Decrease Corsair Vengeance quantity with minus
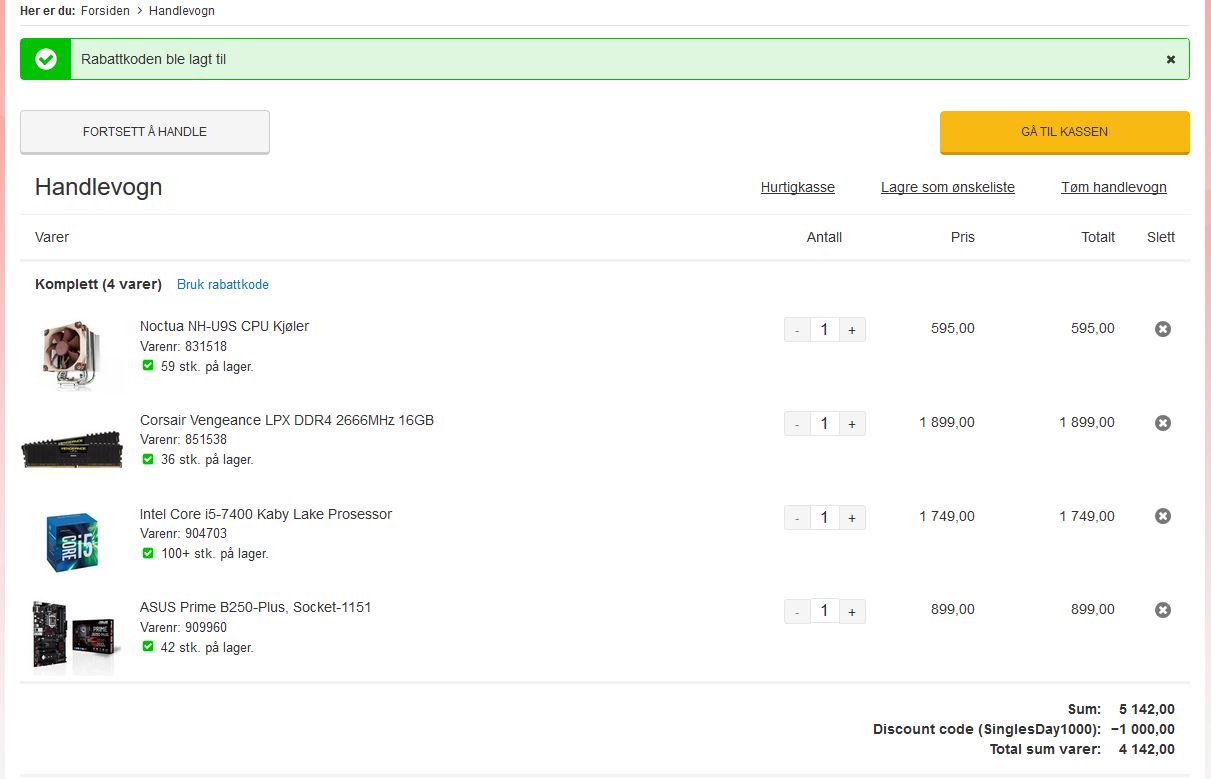The image size is (1211, 779). 797,424
